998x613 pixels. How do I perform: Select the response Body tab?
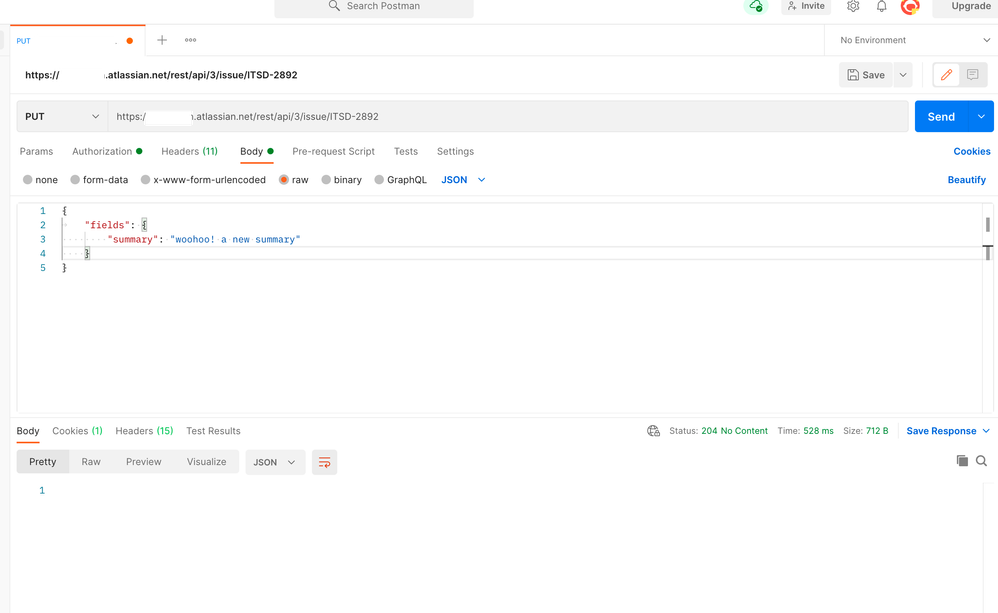tap(28, 431)
